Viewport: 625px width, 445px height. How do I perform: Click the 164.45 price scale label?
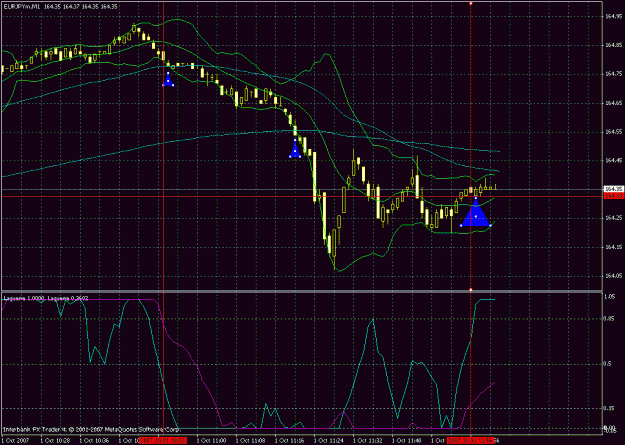coord(613,161)
